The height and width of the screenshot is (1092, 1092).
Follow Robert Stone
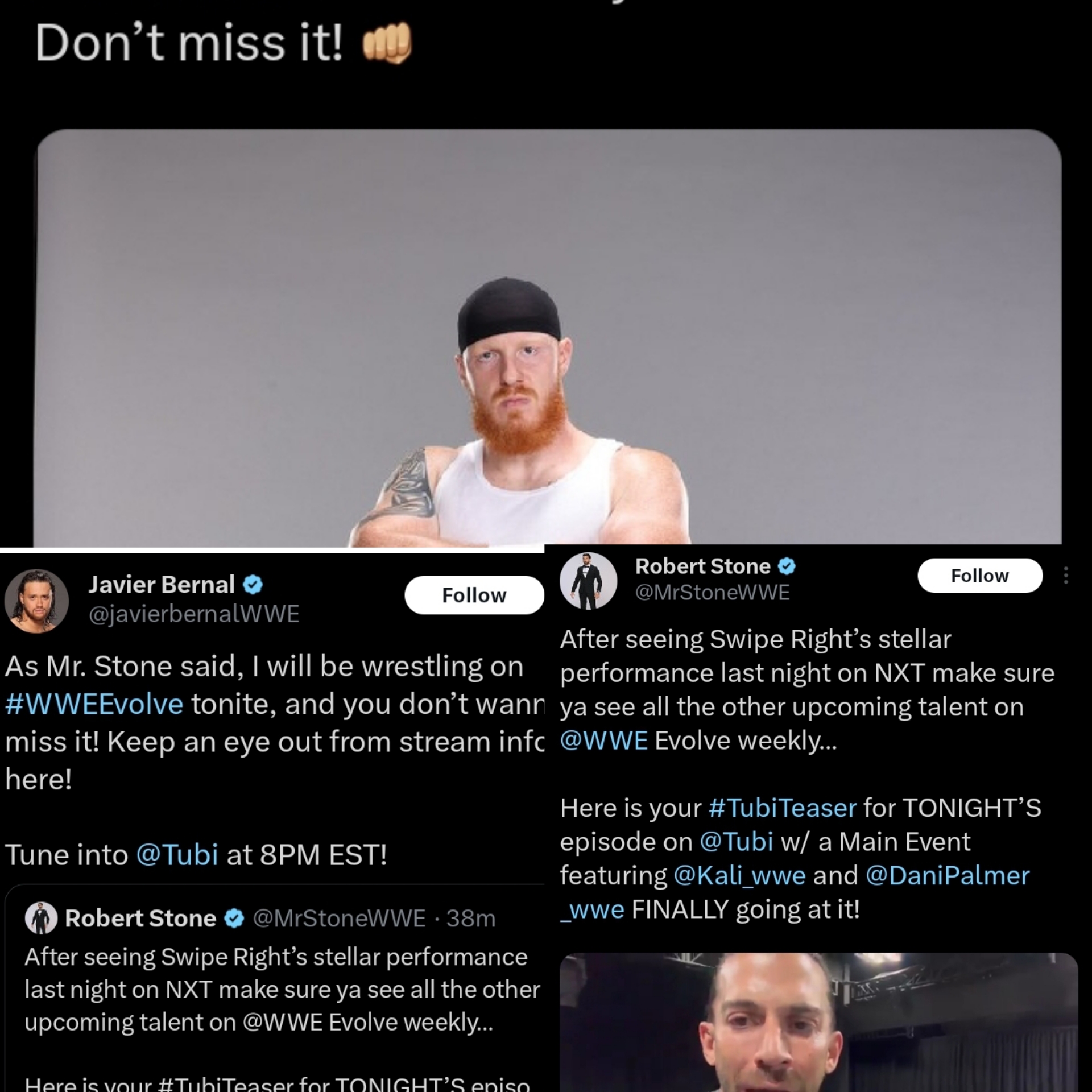pos(980,576)
